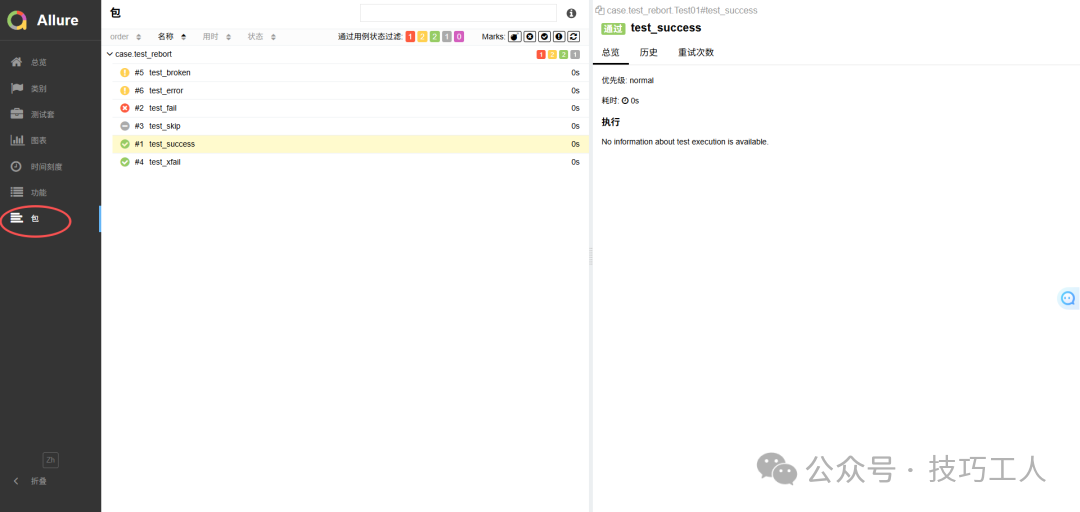The height and width of the screenshot is (512, 1080).
Task: Select the test_error test row
Action: click(350, 90)
